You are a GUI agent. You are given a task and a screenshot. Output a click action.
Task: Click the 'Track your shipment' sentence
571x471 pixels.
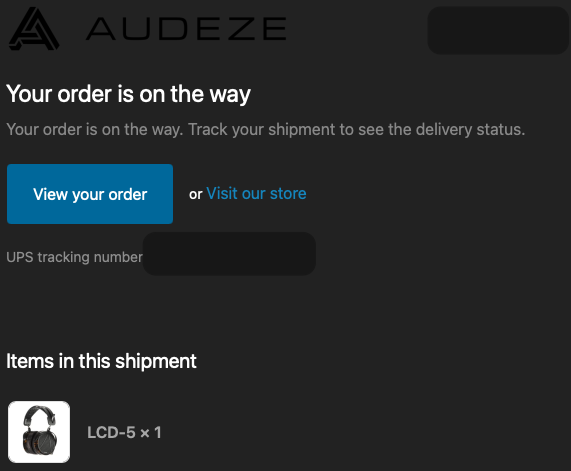(357, 130)
